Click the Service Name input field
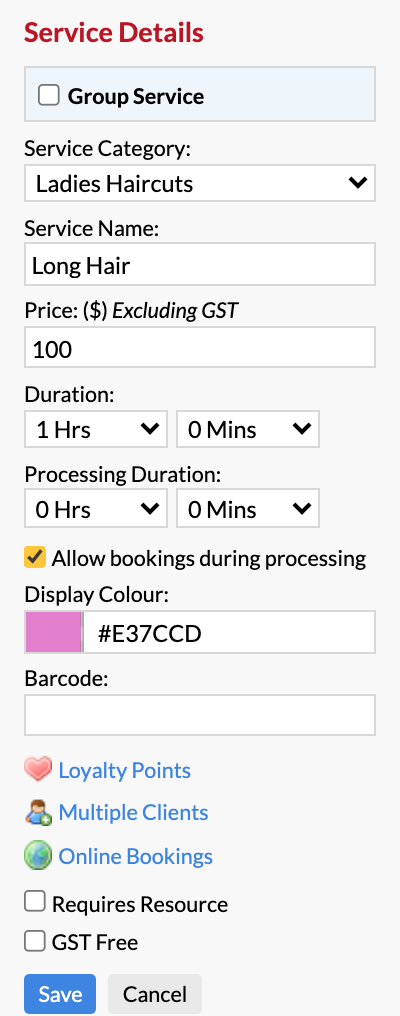Viewport: 400px width, 1016px height. [200, 264]
